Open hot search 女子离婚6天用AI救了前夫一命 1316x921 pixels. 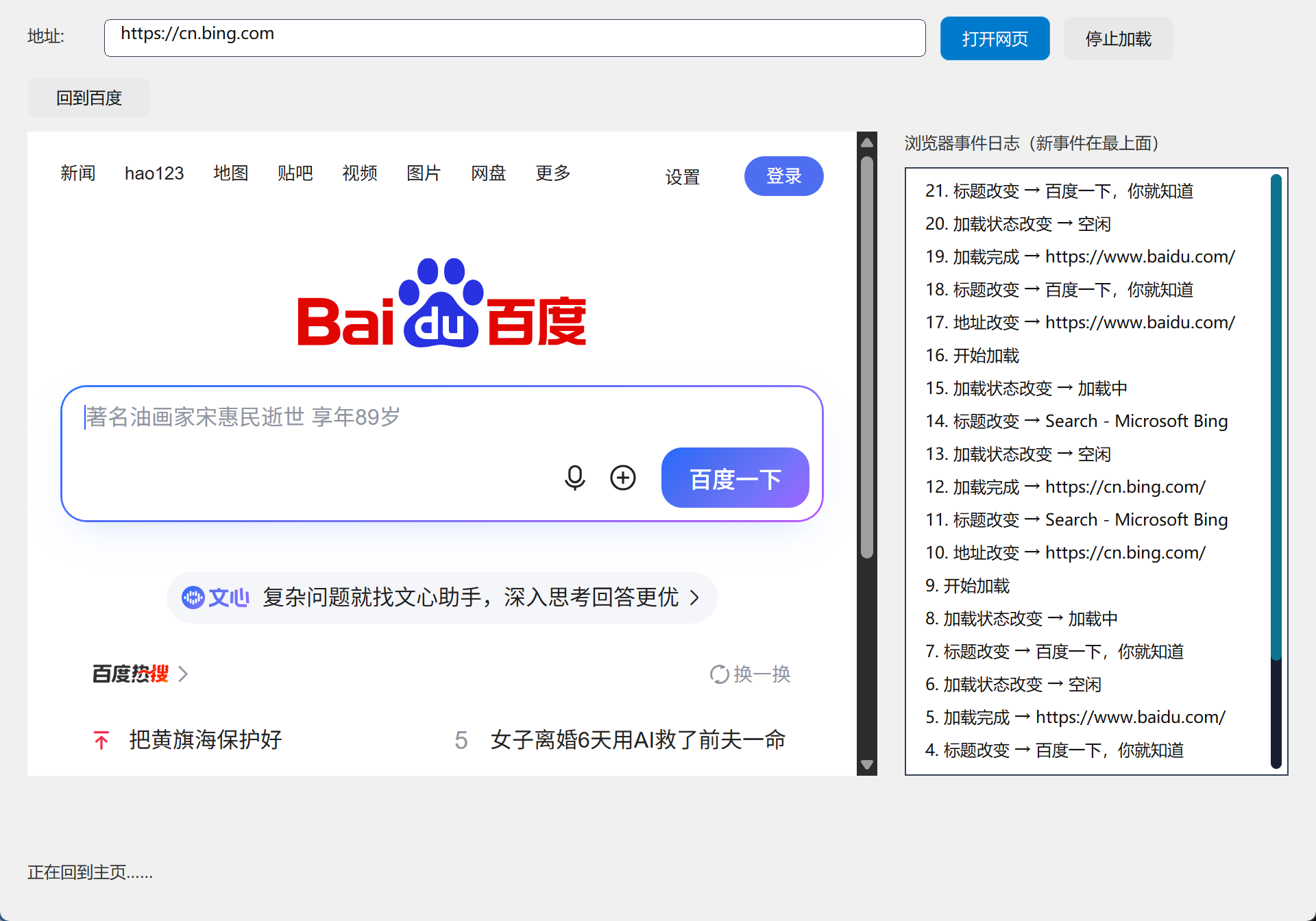point(637,740)
